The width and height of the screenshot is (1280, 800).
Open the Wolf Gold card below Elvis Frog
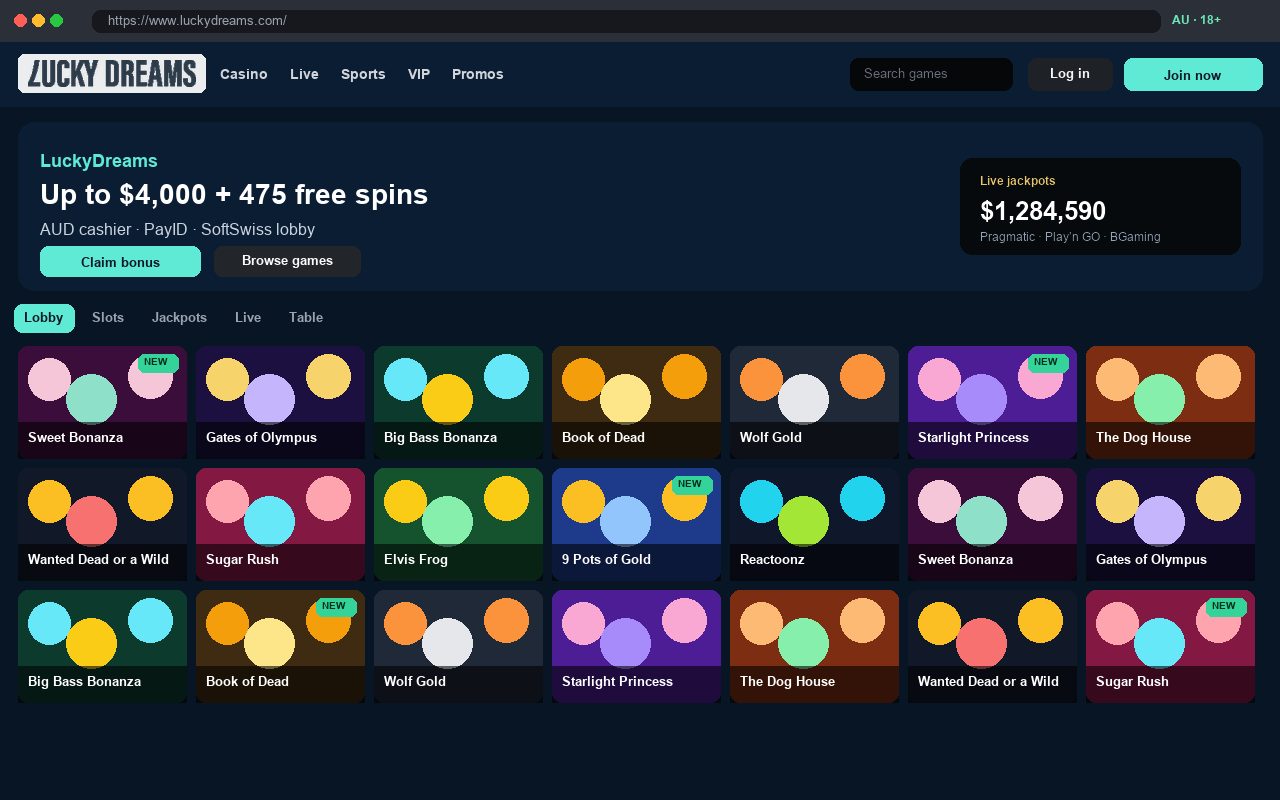(458, 646)
